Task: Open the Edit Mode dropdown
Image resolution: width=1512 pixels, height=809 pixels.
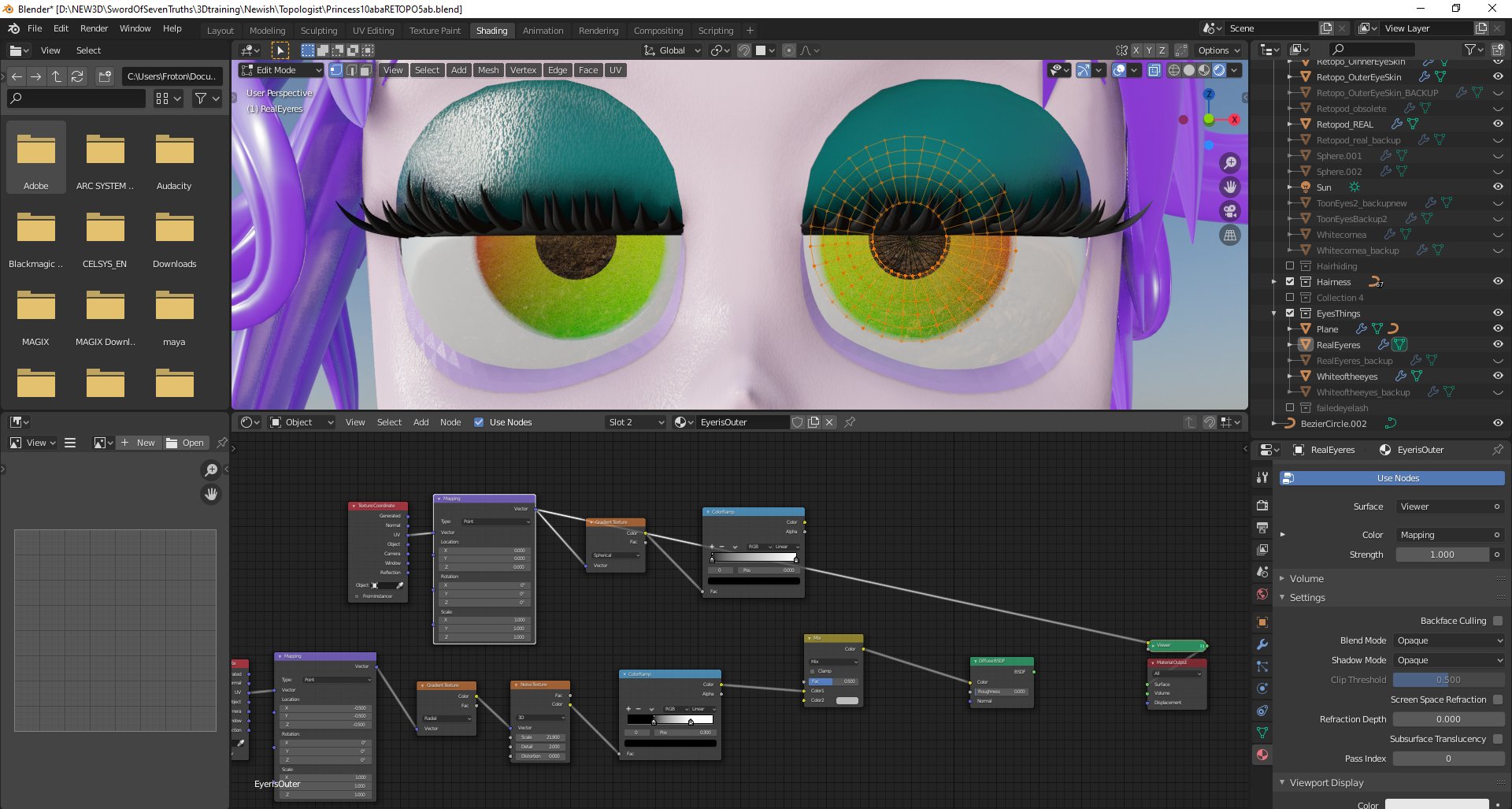Action: coord(281,70)
